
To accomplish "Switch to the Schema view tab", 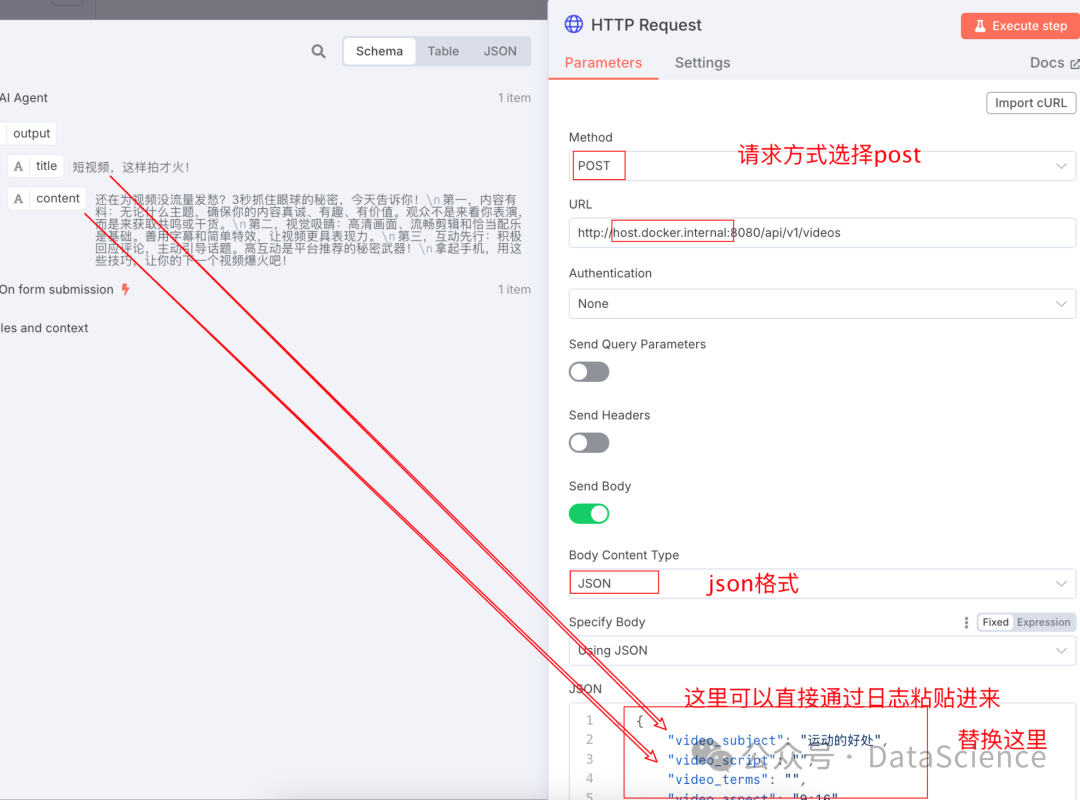I will (x=380, y=51).
